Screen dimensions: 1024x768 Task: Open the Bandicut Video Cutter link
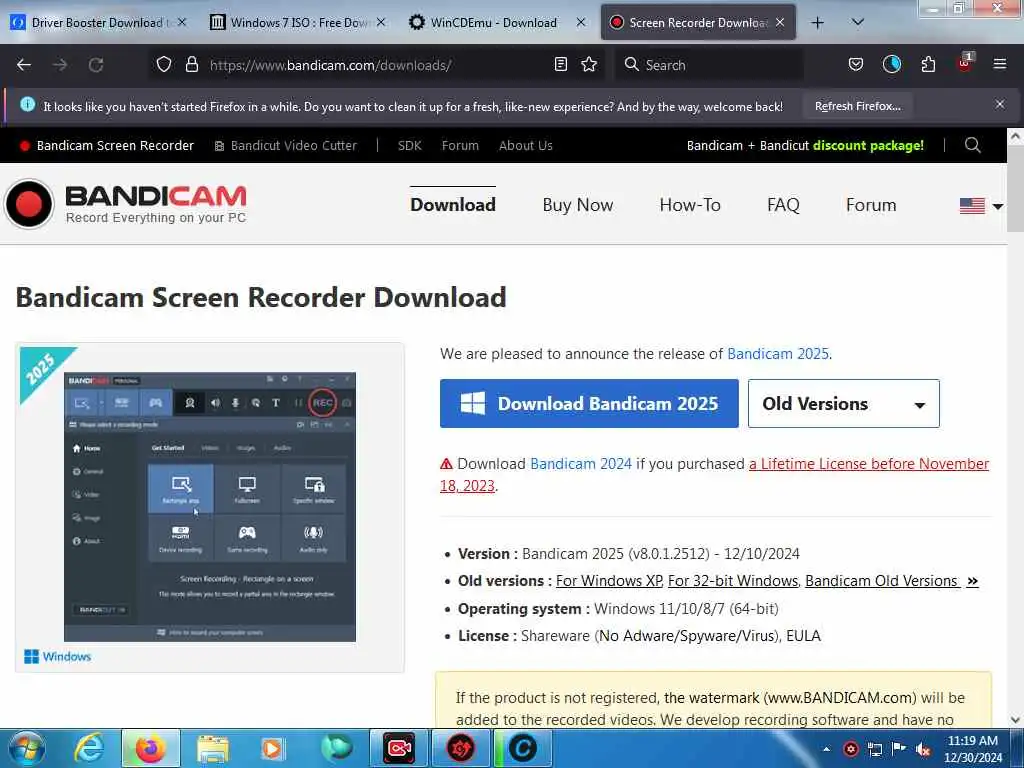(x=286, y=146)
